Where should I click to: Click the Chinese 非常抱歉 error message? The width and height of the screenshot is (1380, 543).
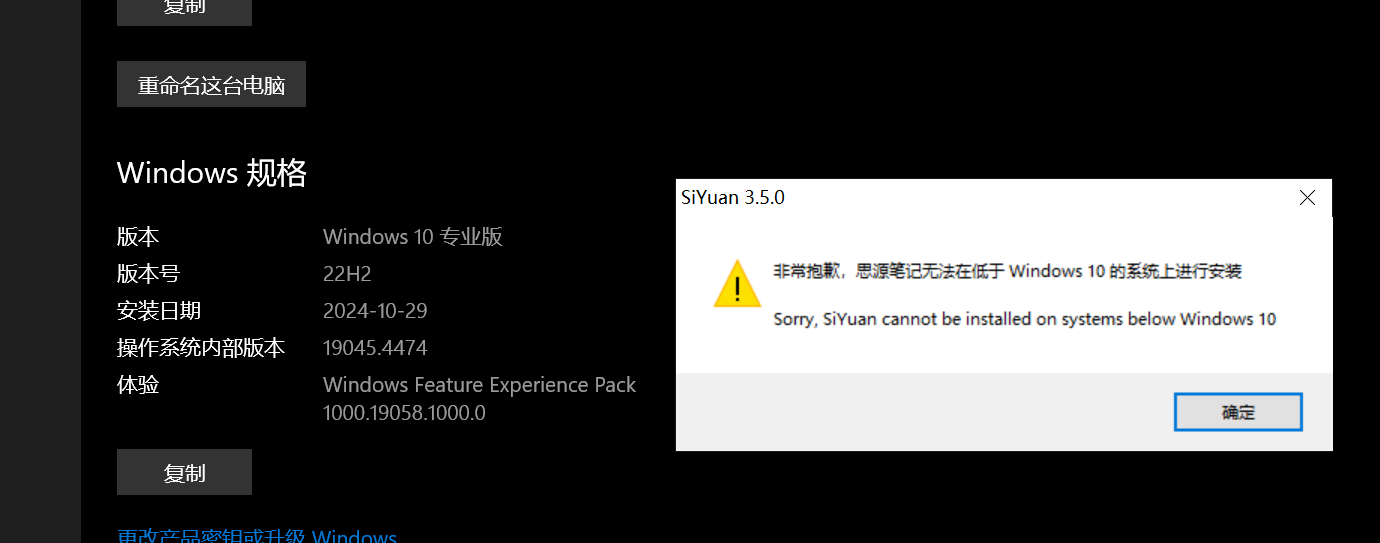point(1007,271)
